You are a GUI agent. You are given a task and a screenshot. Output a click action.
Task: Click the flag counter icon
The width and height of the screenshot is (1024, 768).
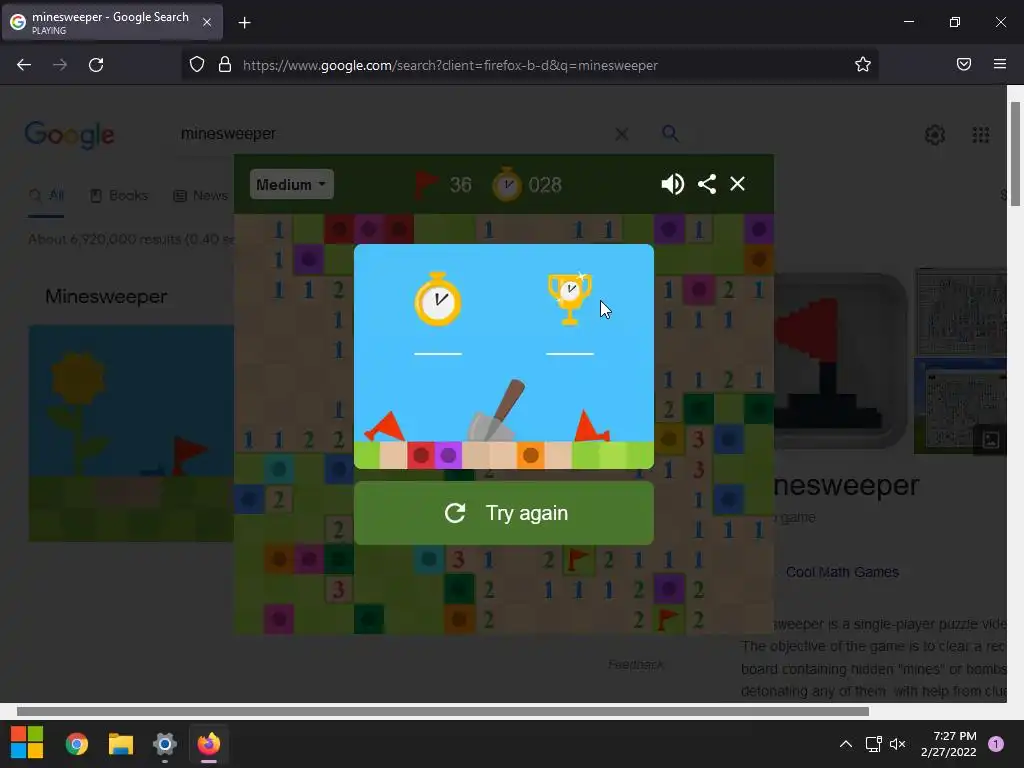(426, 185)
